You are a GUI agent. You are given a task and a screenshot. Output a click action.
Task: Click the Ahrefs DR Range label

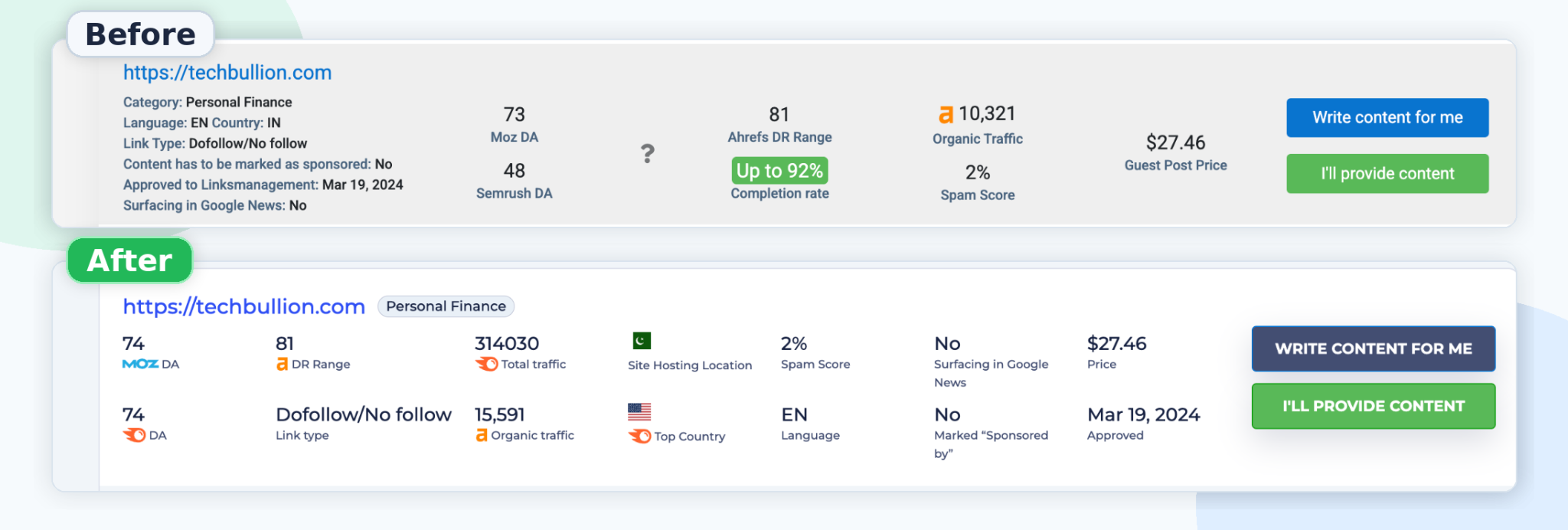779,137
